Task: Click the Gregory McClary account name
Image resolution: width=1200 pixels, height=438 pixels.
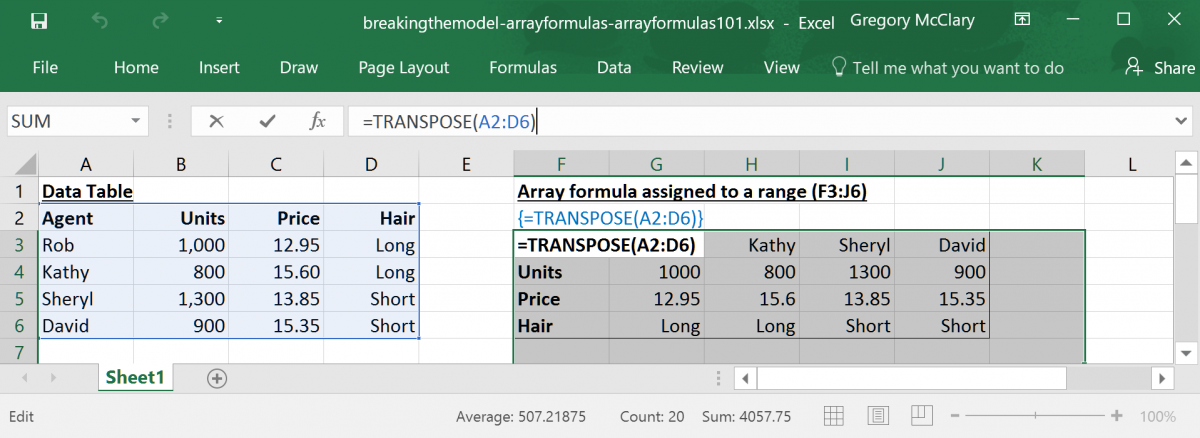Action: coord(911,20)
